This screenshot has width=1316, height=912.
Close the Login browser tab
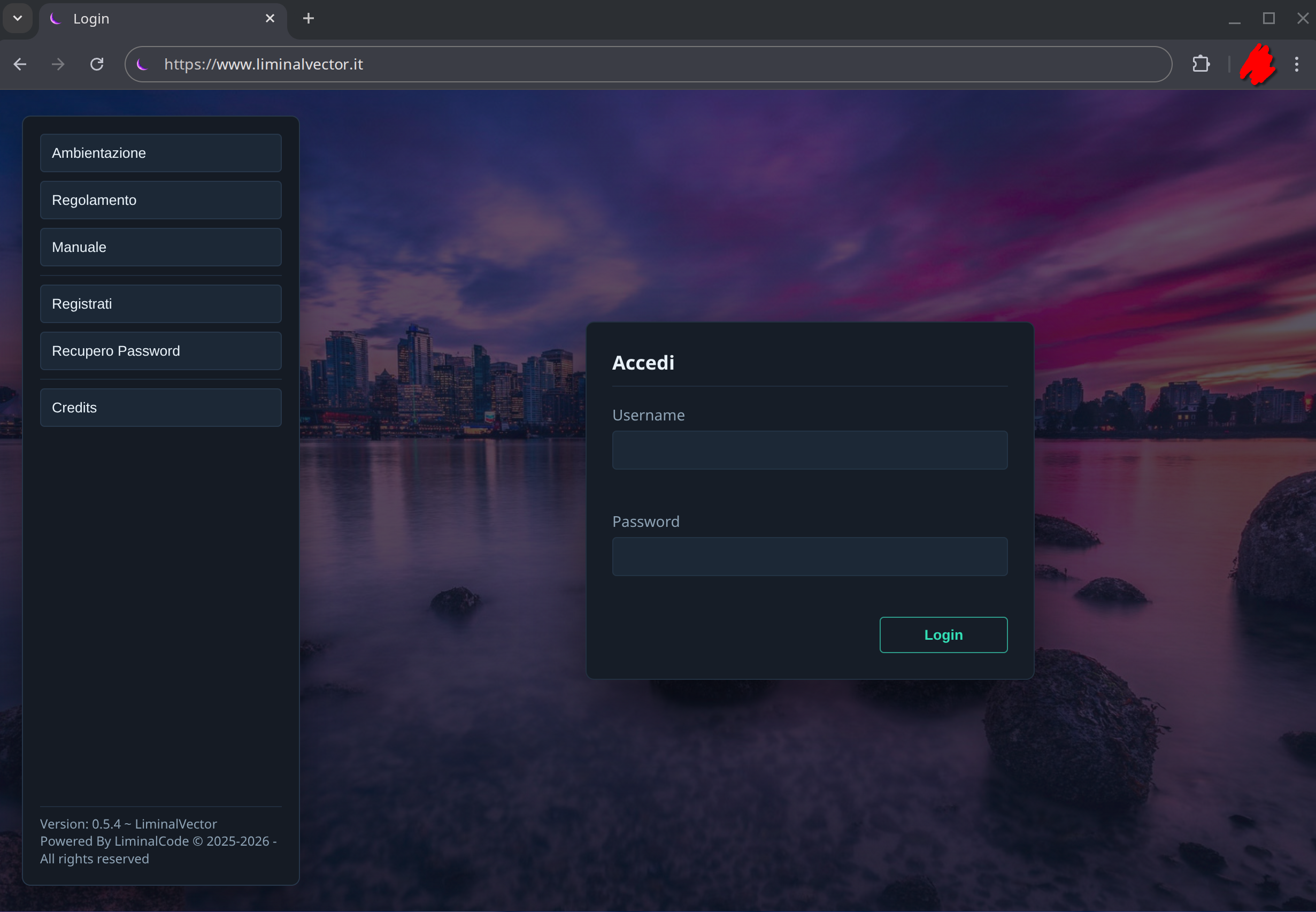click(270, 19)
